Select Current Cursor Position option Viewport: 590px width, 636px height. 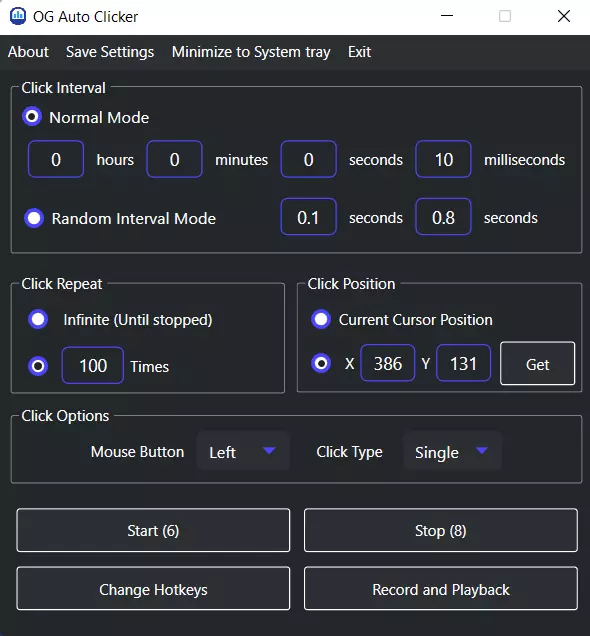pos(321,319)
